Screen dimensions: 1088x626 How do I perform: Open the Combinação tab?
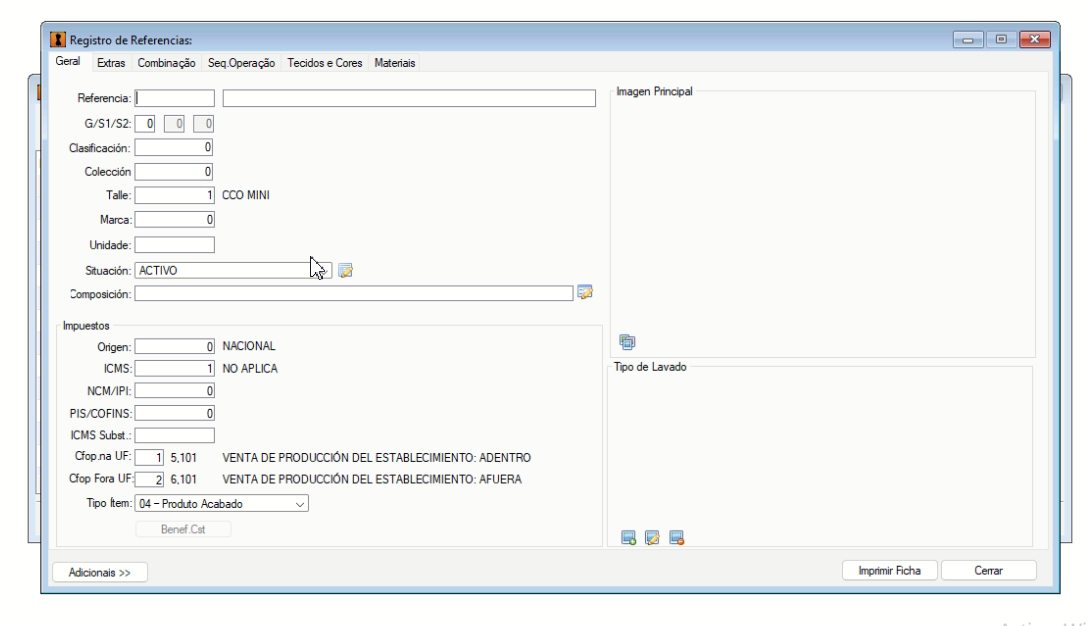(167, 63)
